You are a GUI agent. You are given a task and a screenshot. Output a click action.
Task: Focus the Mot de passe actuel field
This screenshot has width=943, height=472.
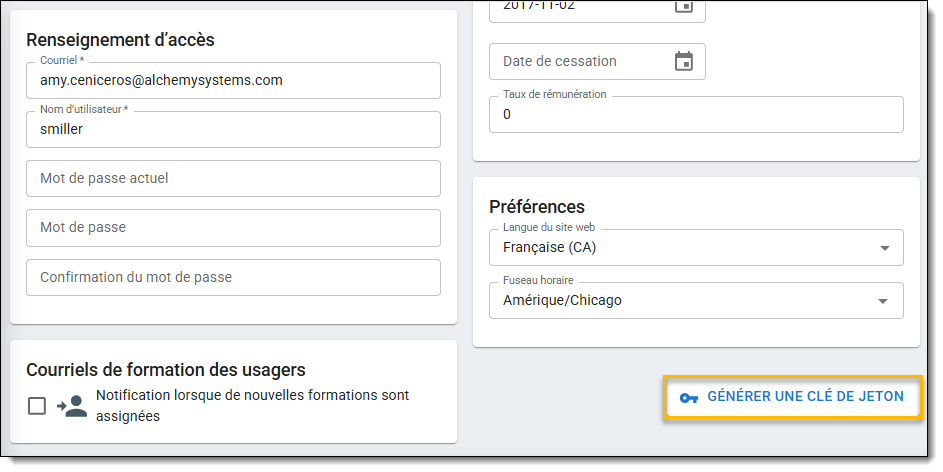click(233, 179)
